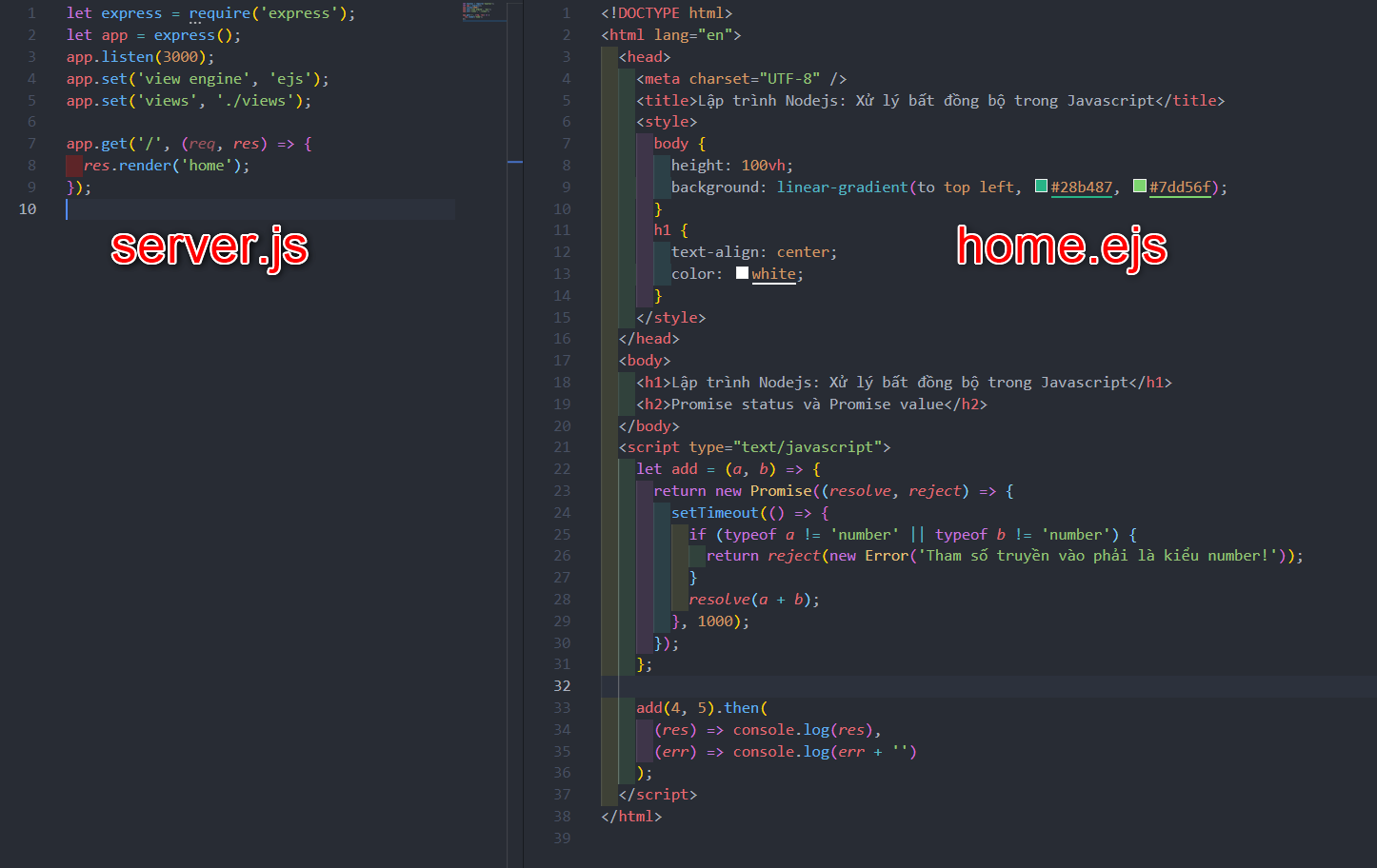Click the type="text/javascript" attribute
Image resolution: width=1377 pixels, height=868 pixels.
[786, 447]
